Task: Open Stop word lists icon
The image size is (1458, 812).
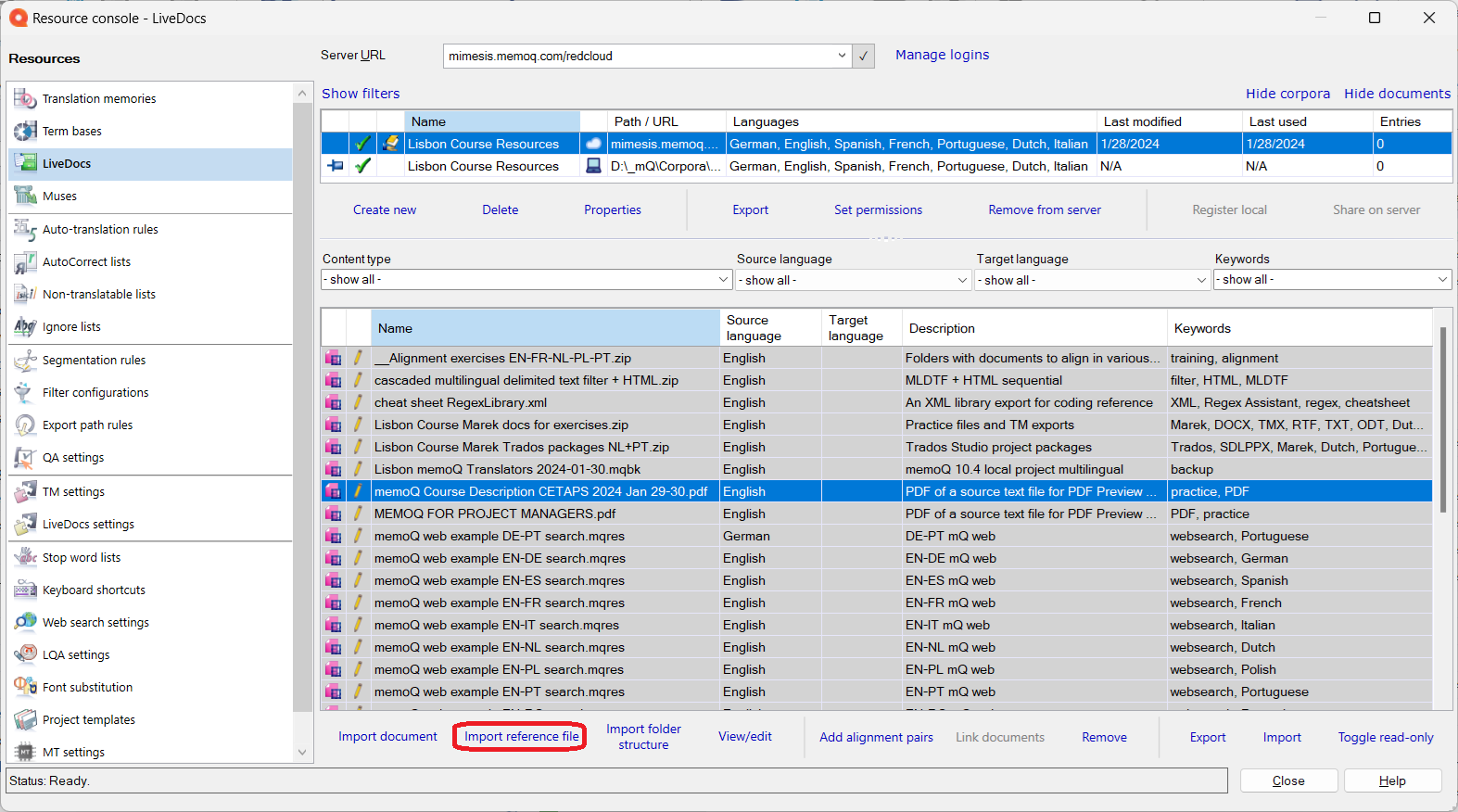Action: tap(25, 557)
